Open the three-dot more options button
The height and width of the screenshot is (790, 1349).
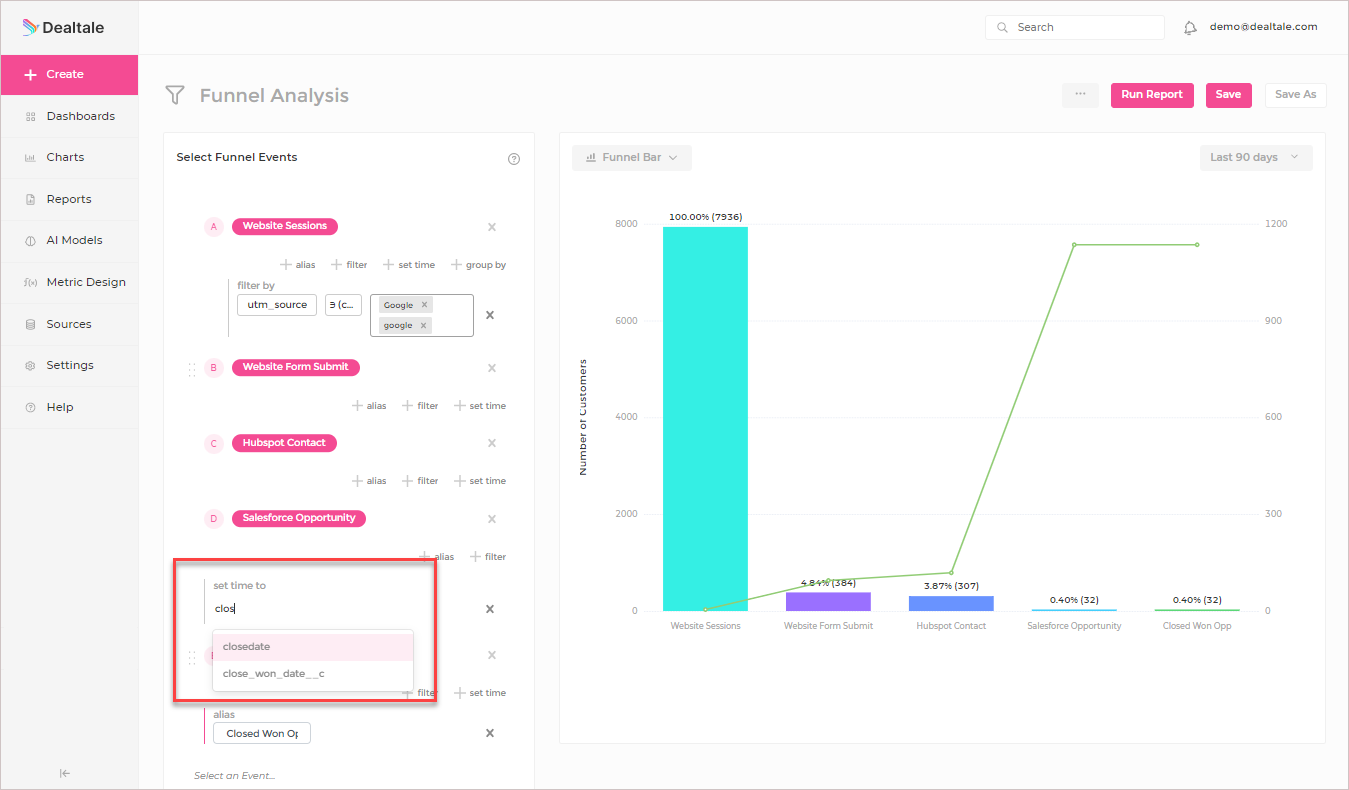click(x=1080, y=94)
